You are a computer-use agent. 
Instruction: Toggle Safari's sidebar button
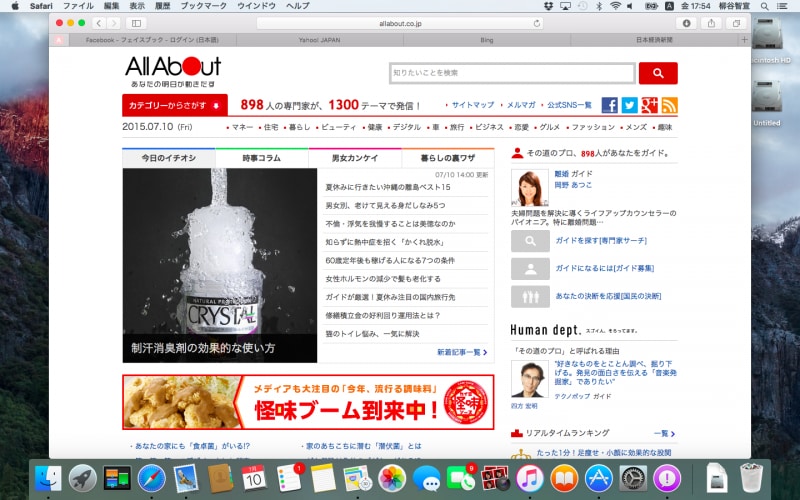coord(136,23)
